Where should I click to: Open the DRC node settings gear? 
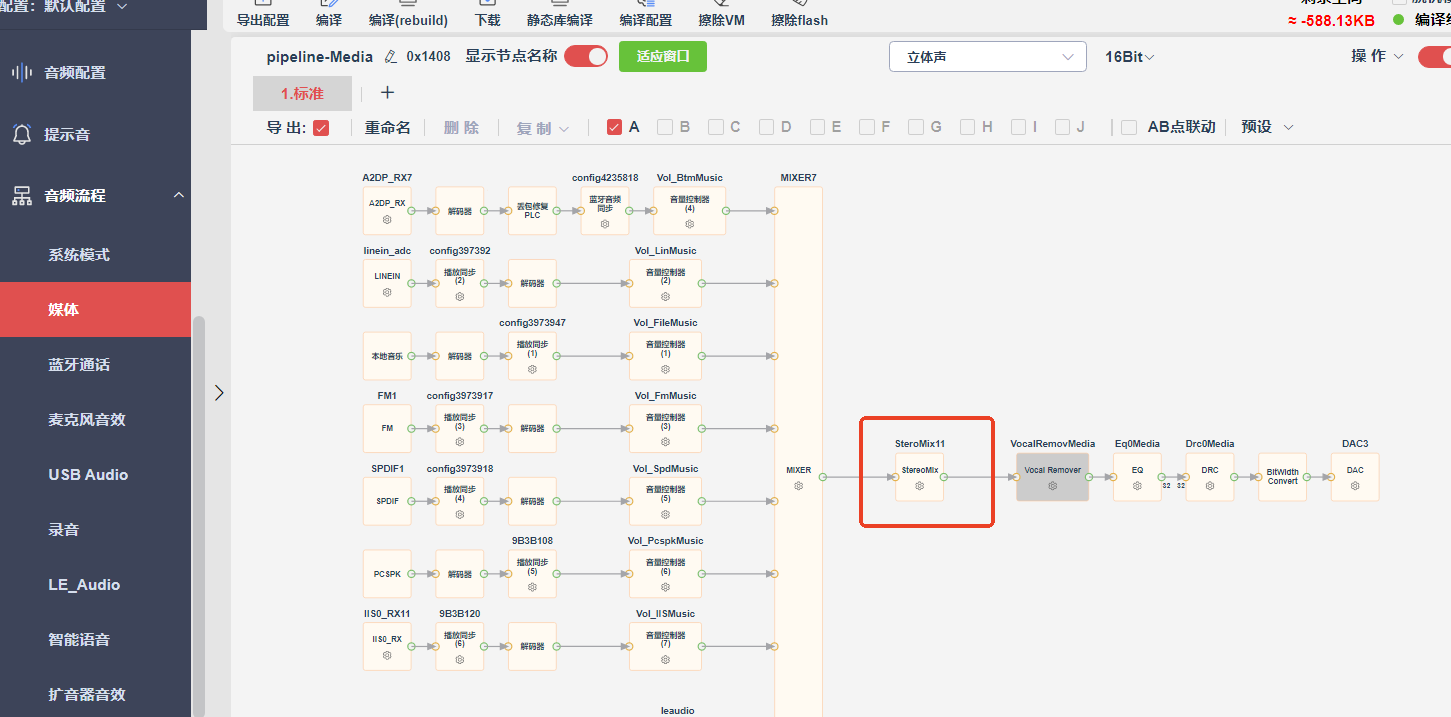pos(1210,486)
